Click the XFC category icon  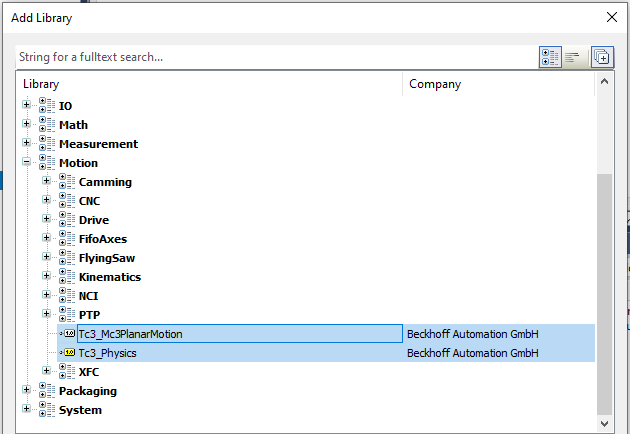tap(67, 372)
